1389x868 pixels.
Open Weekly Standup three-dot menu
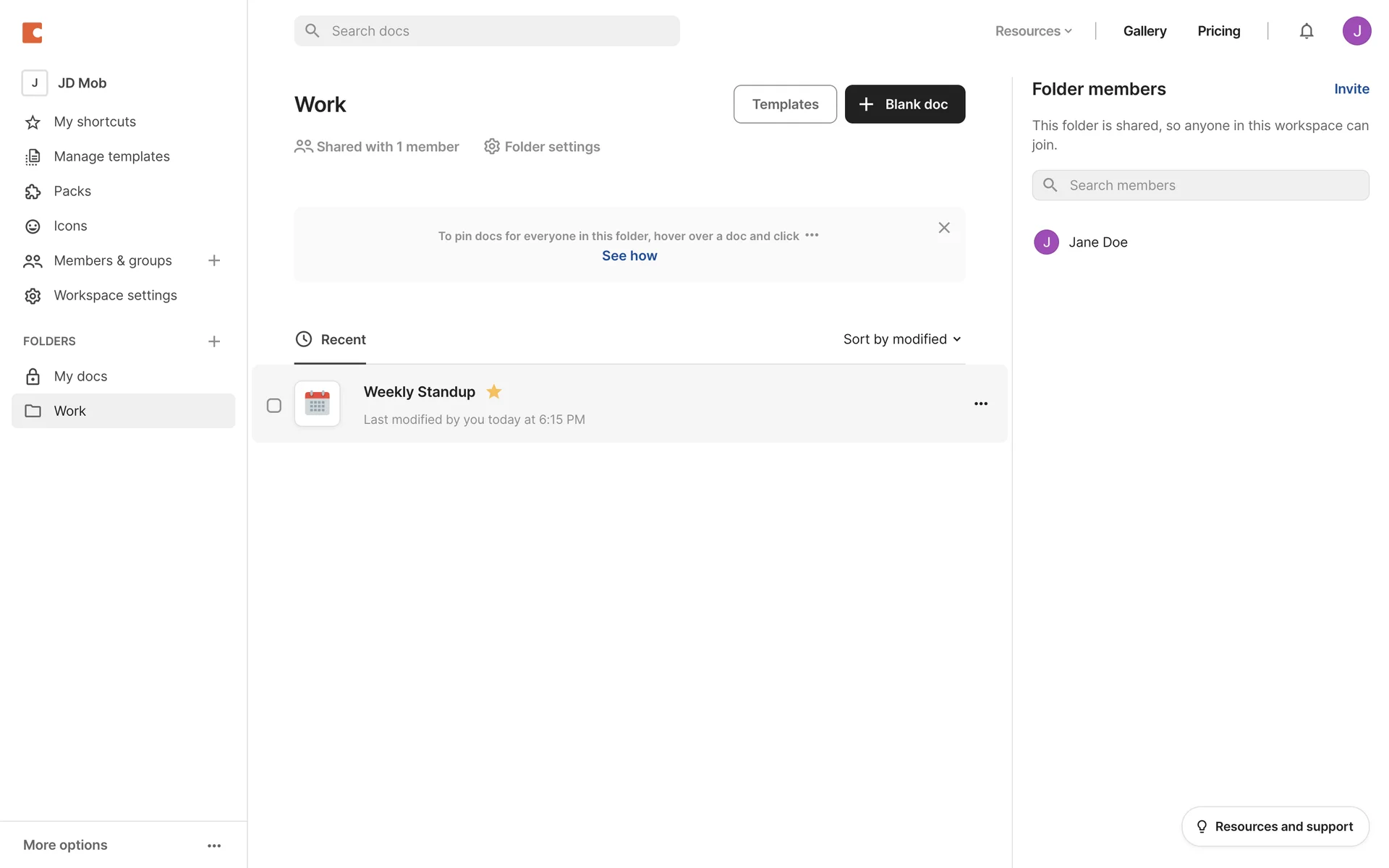[x=980, y=404]
